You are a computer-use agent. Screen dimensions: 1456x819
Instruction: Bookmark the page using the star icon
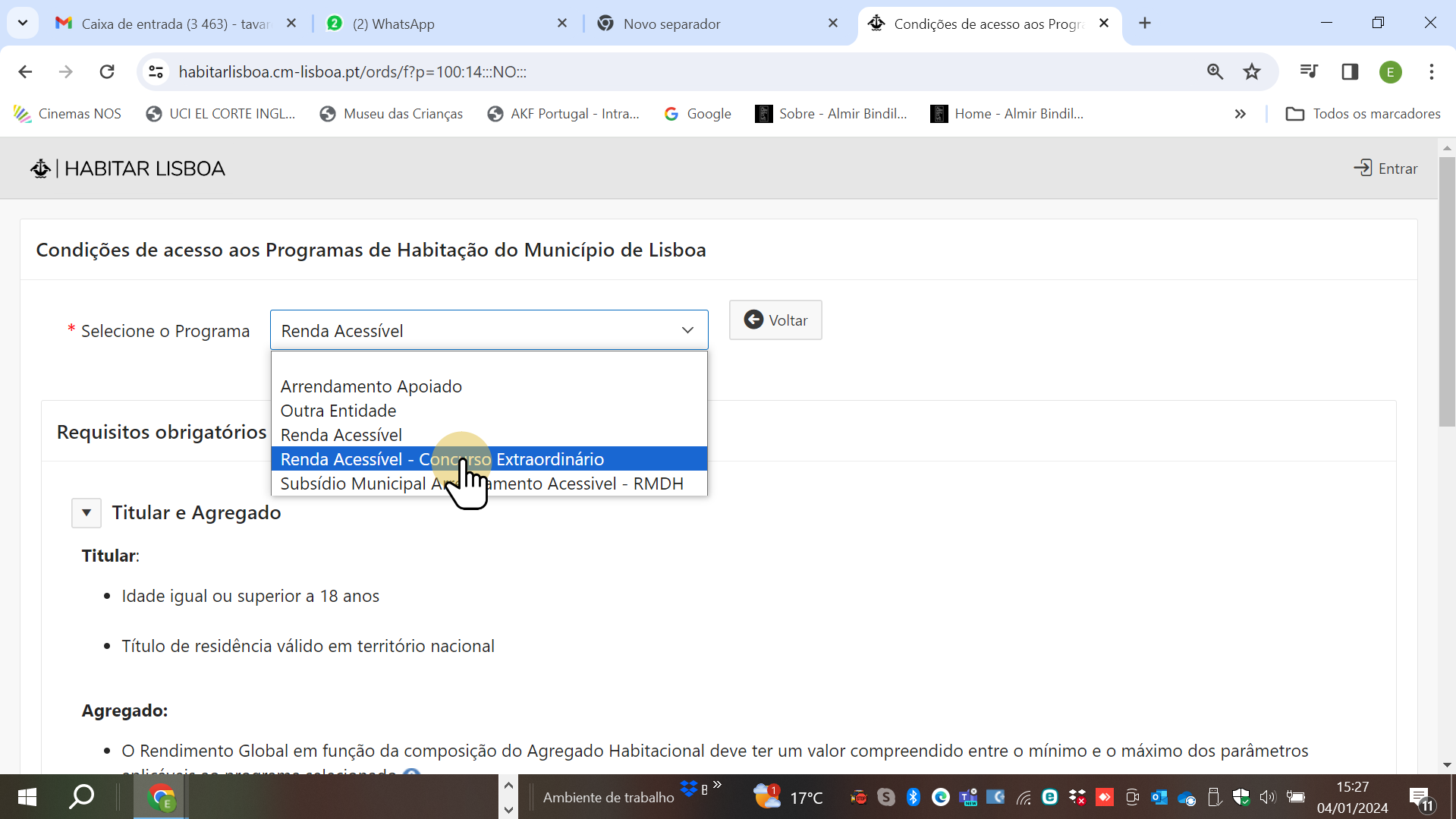[x=1252, y=71]
